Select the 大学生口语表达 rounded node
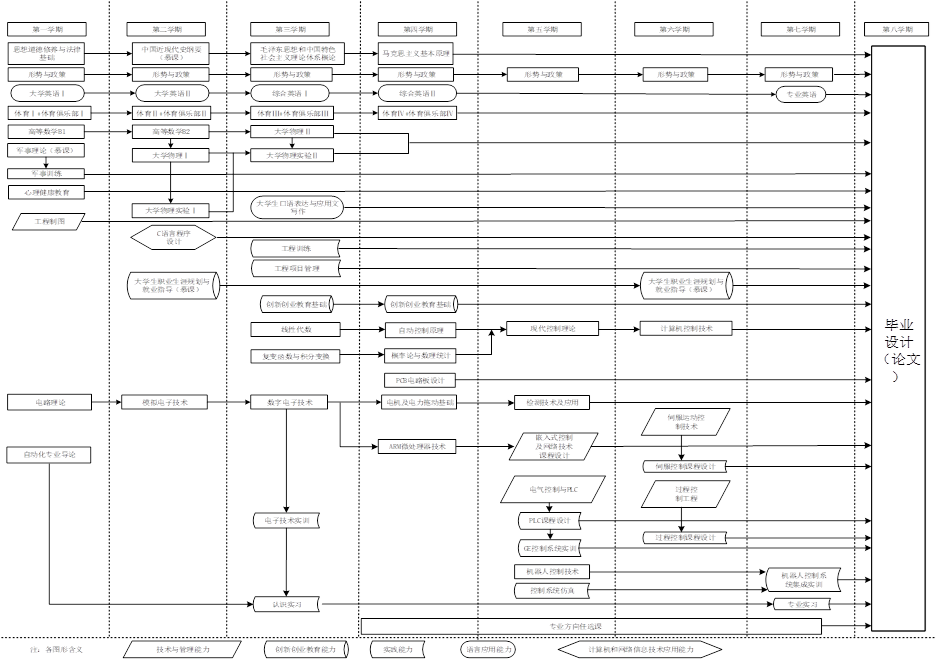 click(x=298, y=207)
